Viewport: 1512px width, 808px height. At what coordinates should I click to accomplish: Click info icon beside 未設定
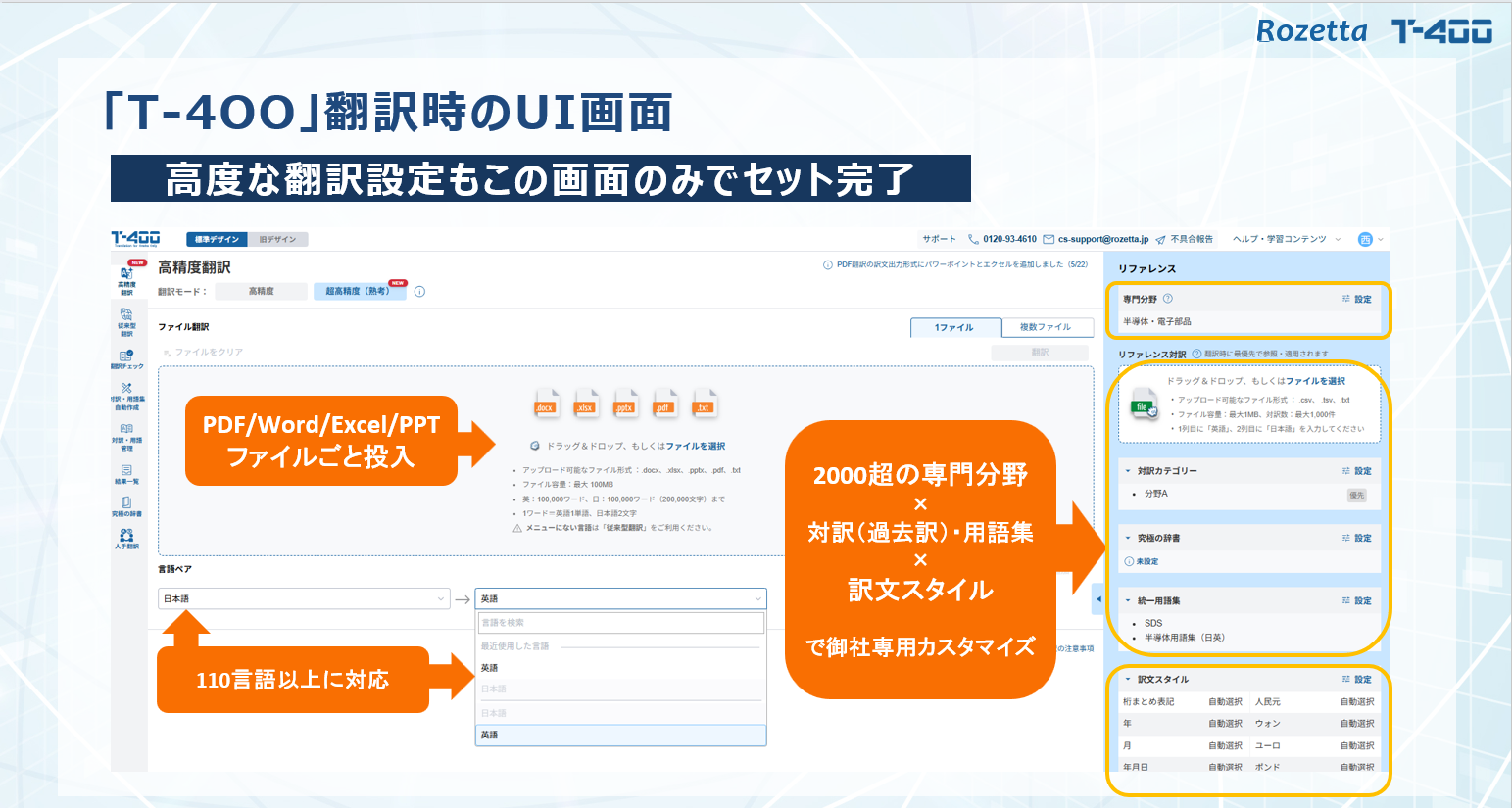pos(1129,561)
